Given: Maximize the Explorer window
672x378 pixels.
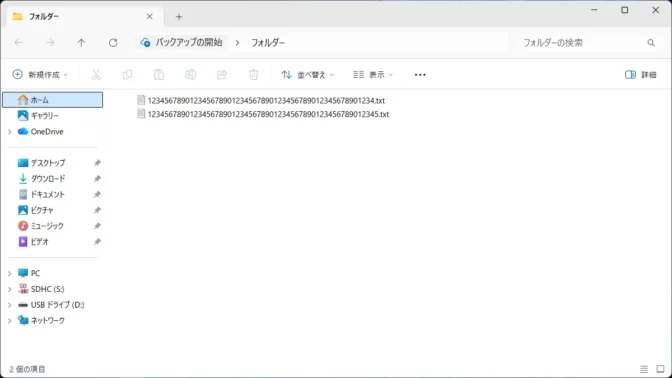Looking at the screenshot, I should point(625,10).
